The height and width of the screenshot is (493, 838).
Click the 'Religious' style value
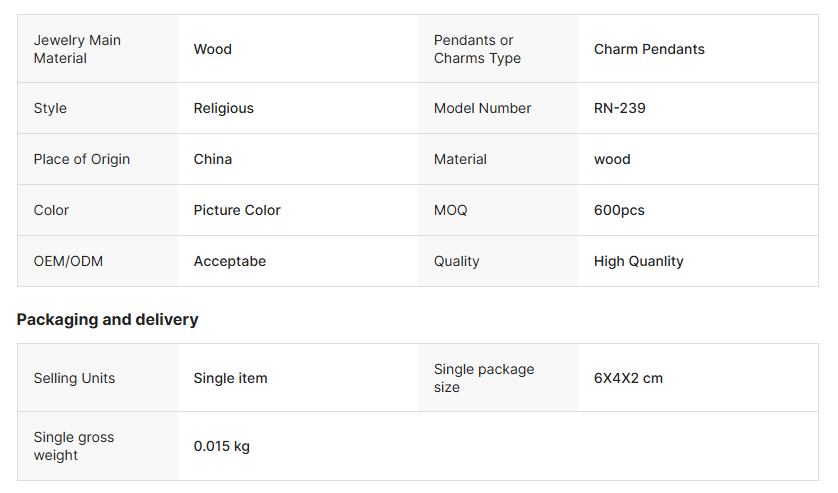pyautogui.click(x=224, y=108)
